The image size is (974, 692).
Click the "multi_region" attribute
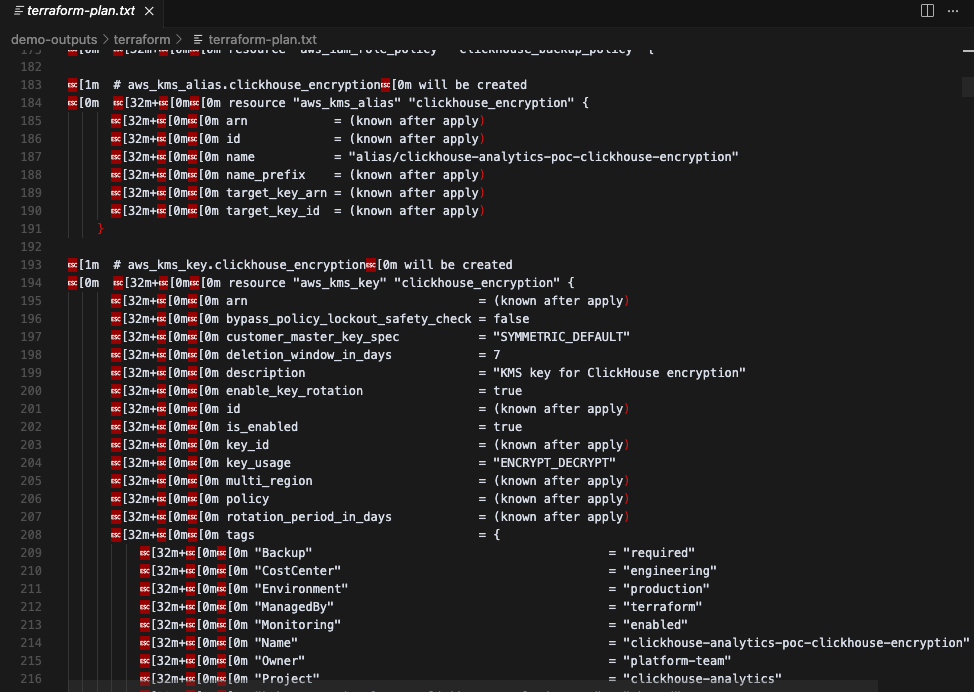click(x=269, y=481)
